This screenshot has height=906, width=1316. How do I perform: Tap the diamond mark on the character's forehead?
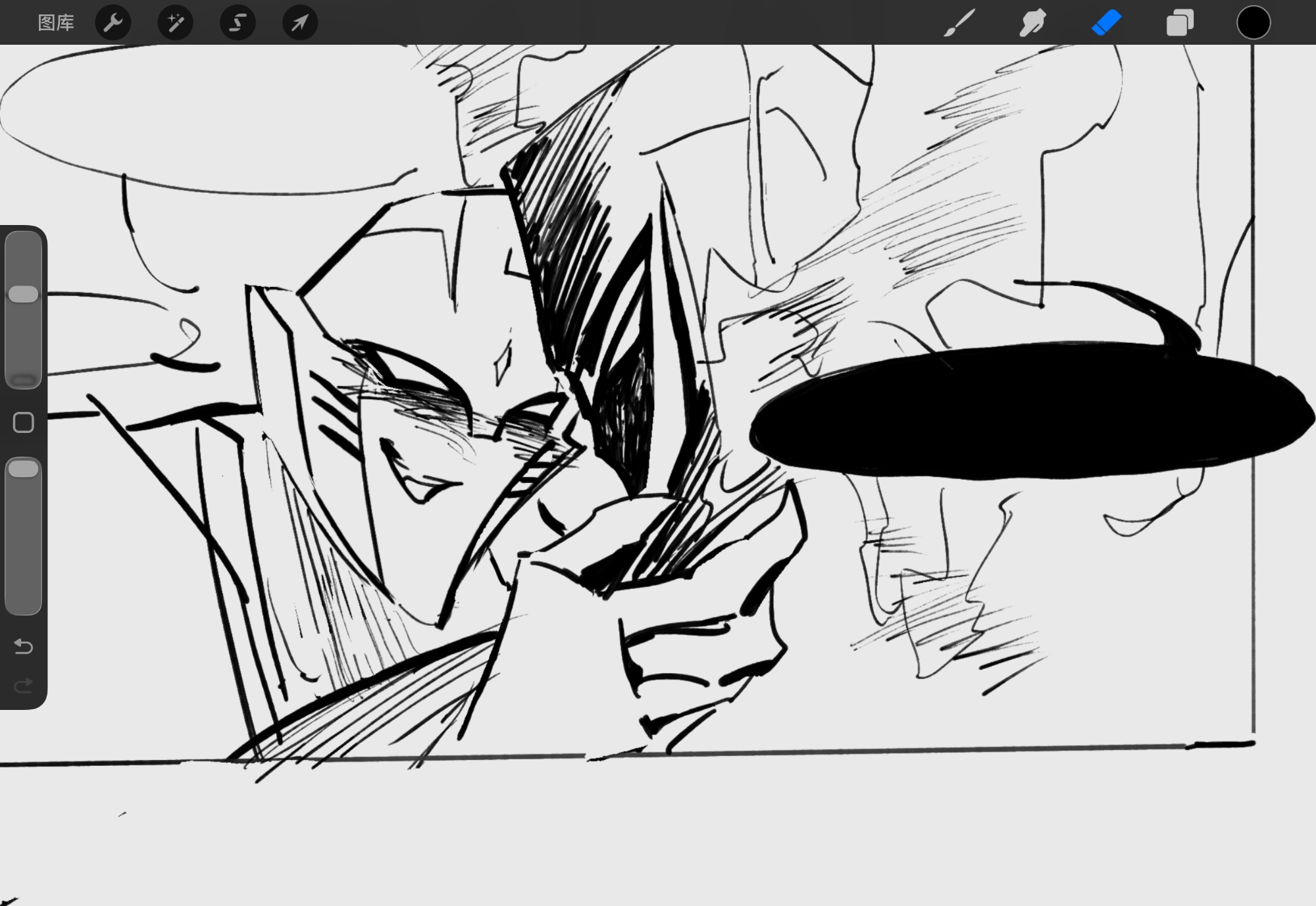coord(503,365)
